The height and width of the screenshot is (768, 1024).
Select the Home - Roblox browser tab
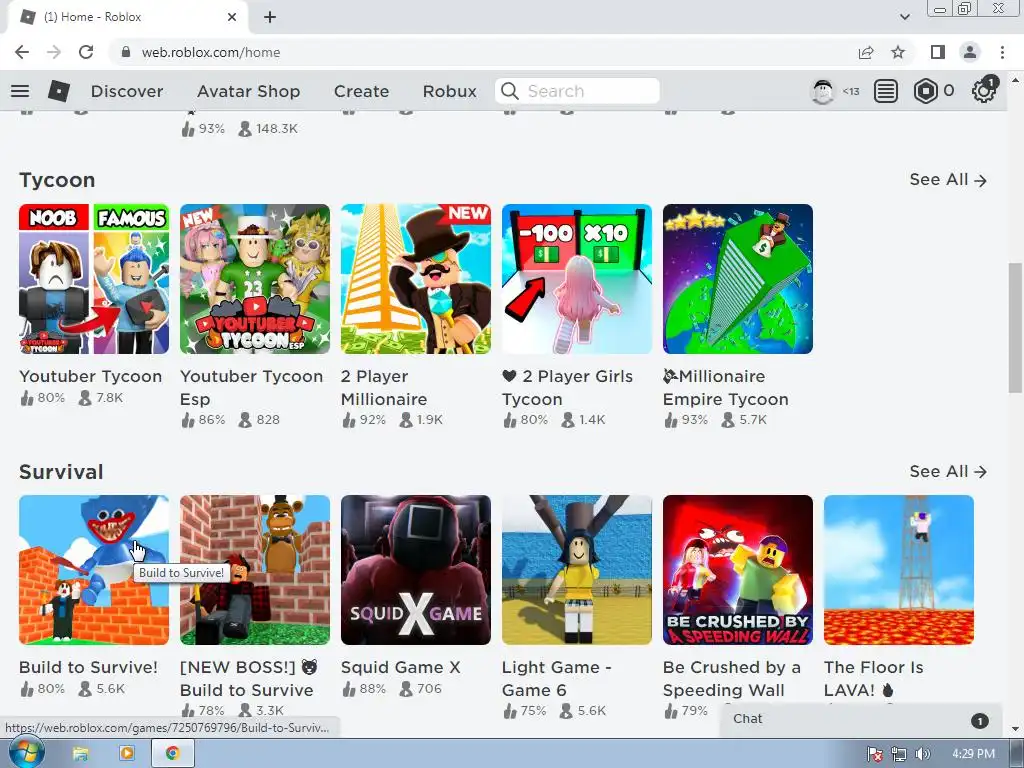tap(126, 17)
